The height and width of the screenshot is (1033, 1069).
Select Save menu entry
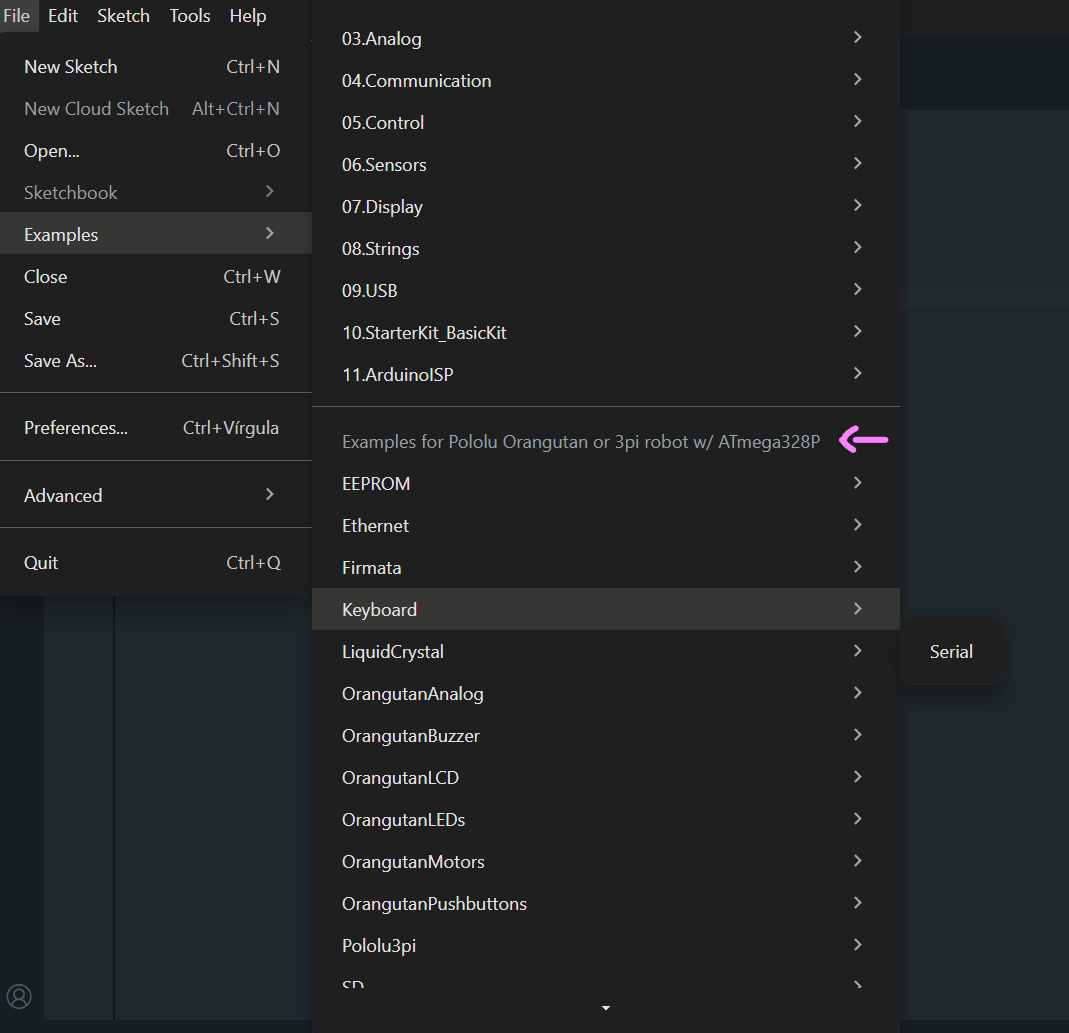(x=156, y=319)
